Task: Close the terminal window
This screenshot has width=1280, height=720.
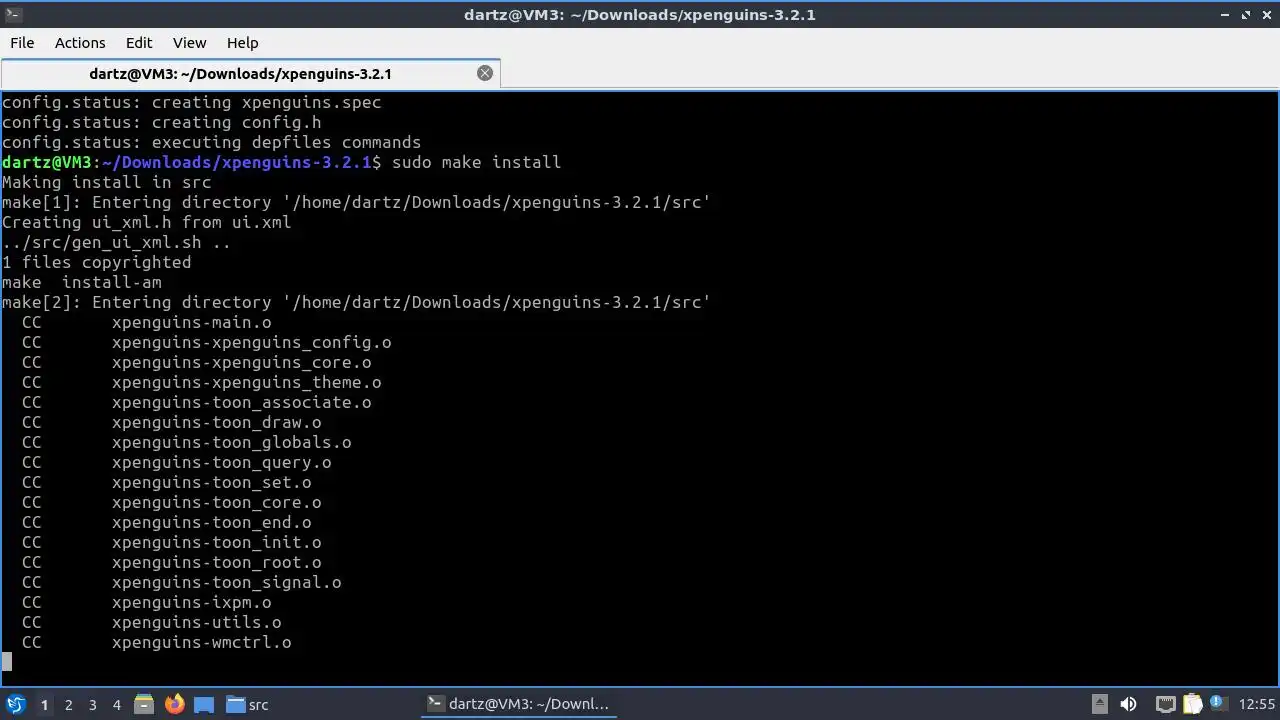Action: click(1266, 14)
